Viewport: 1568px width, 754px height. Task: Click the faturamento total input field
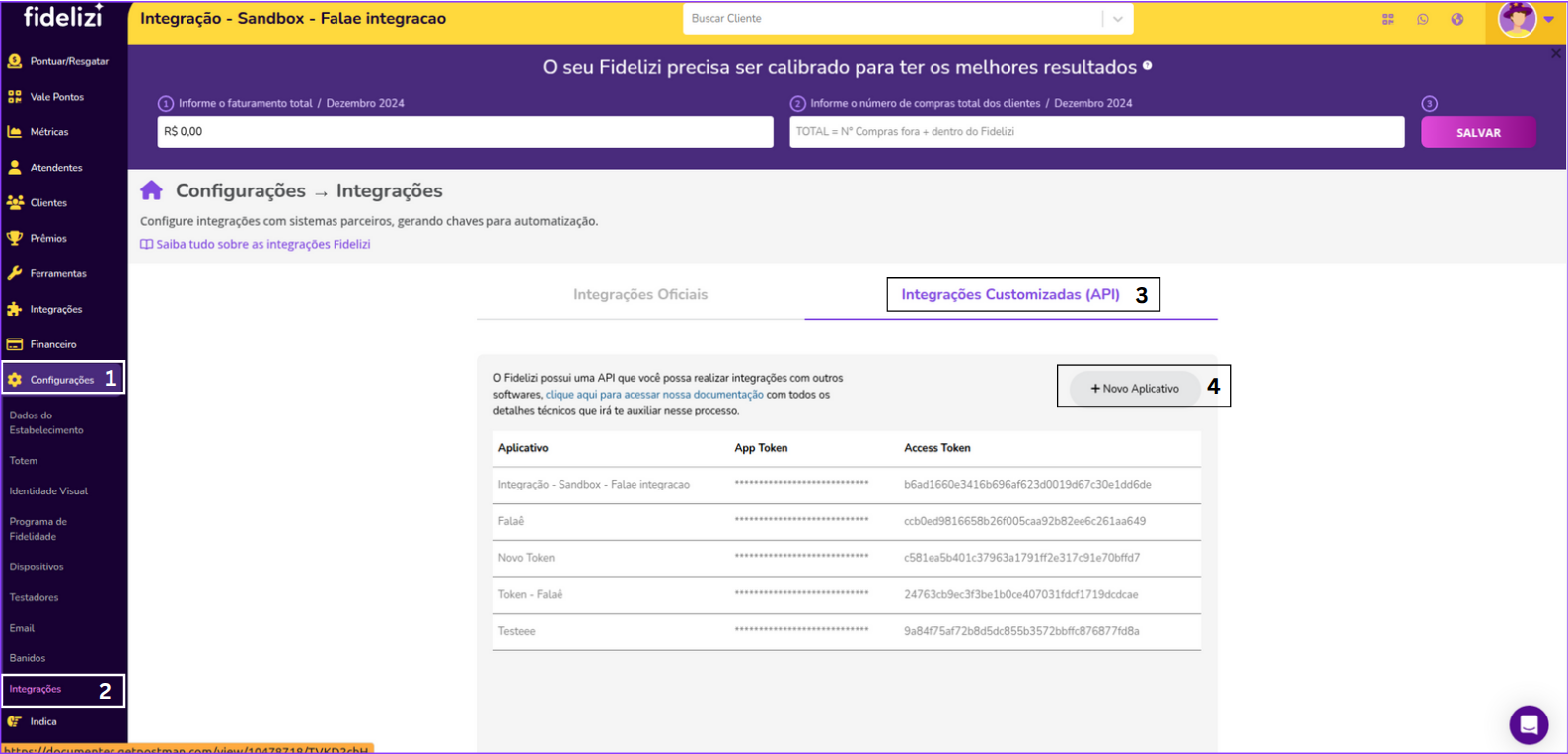pos(465,132)
